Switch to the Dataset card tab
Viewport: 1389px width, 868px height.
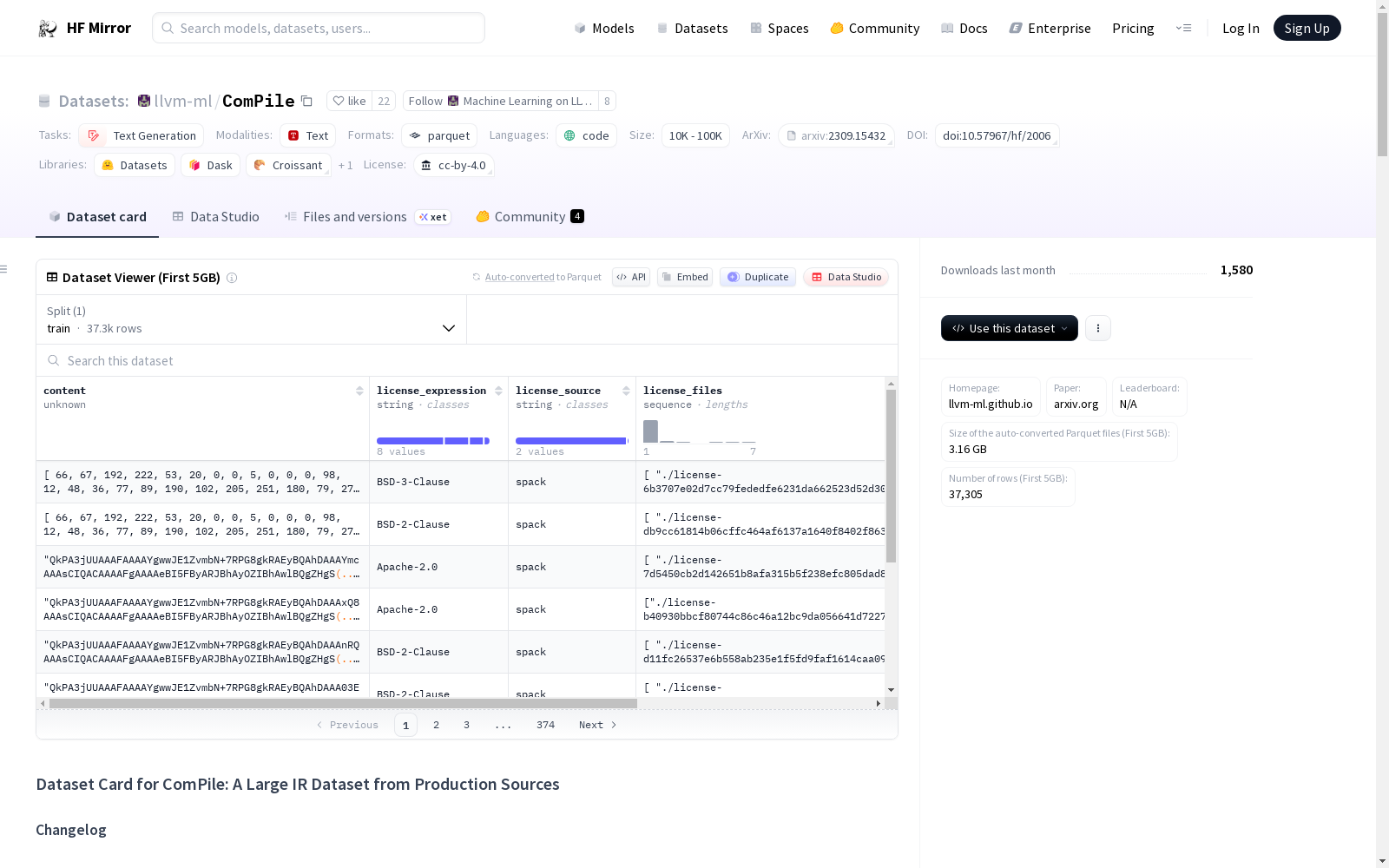click(97, 217)
